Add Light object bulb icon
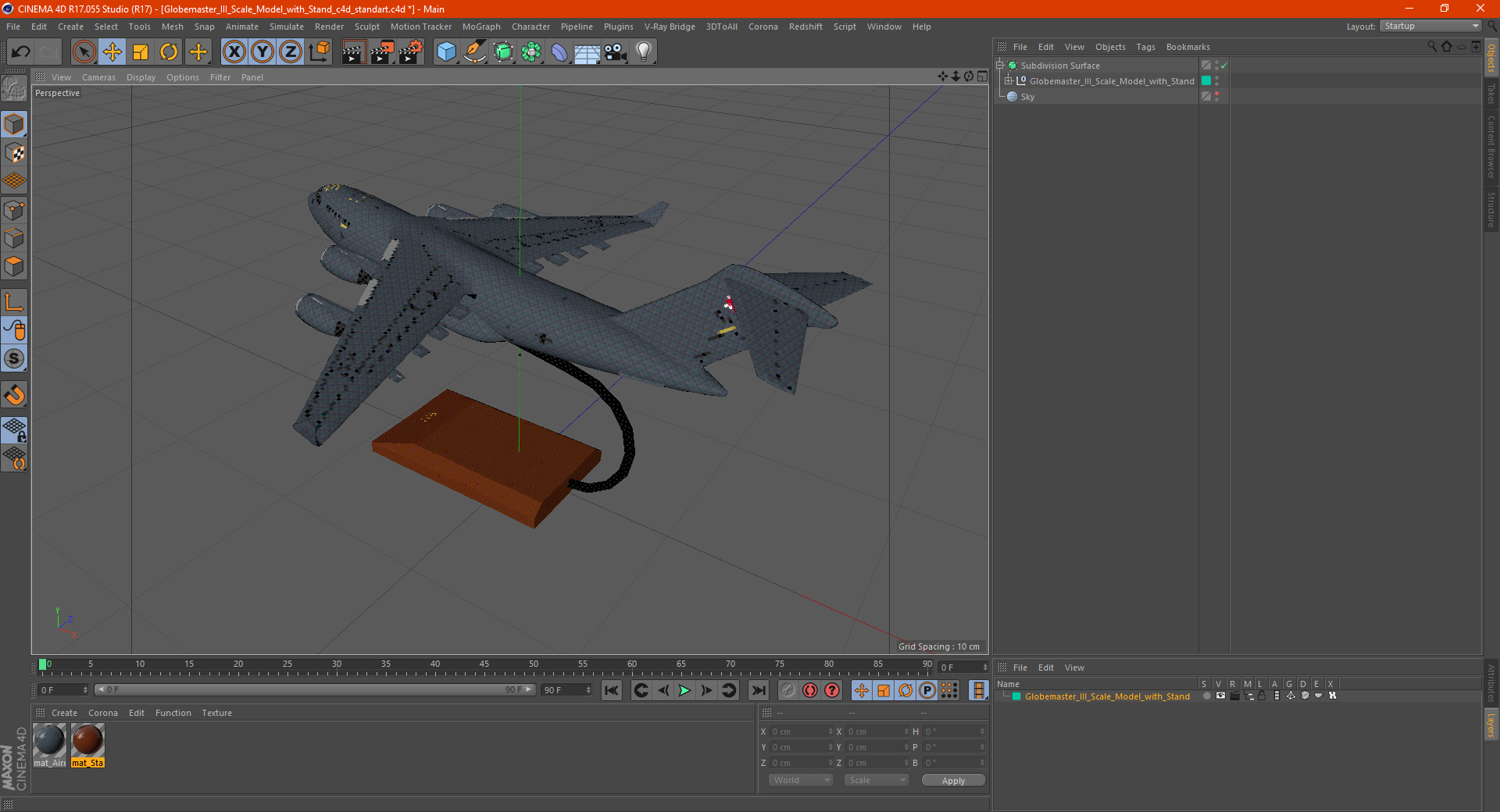Image resolution: width=1500 pixels, height=812 pixels. (644, 52)
